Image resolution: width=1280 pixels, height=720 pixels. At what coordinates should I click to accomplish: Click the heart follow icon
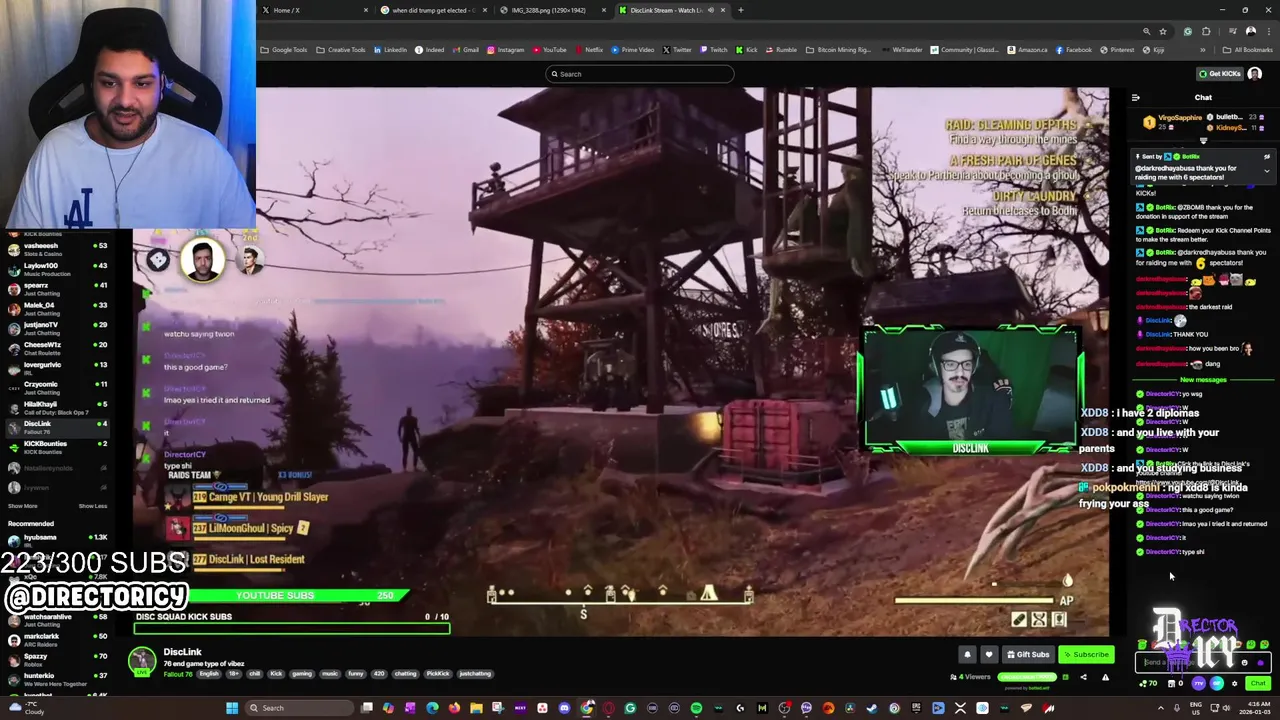click(989, 655)
